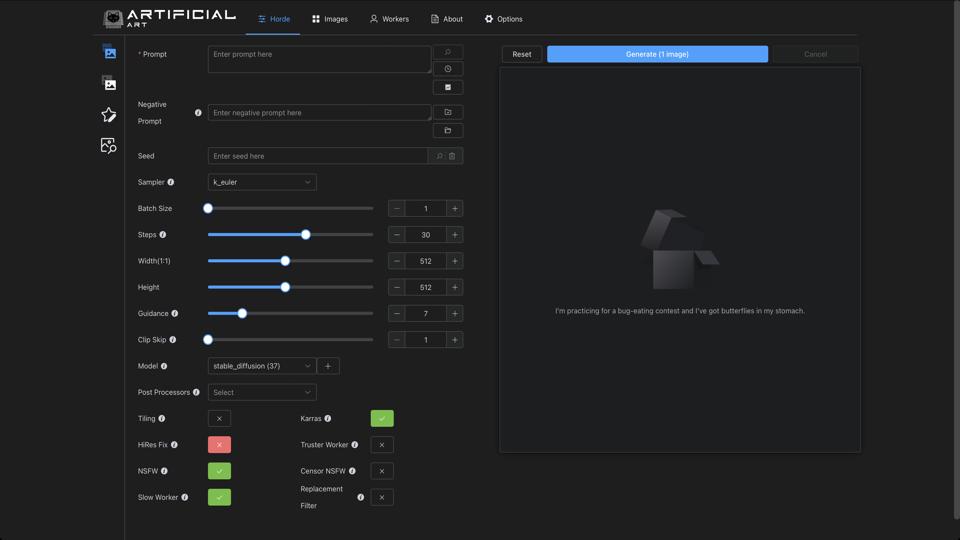
Task: Enable the Tiling toggle
Action: [219, 419]
